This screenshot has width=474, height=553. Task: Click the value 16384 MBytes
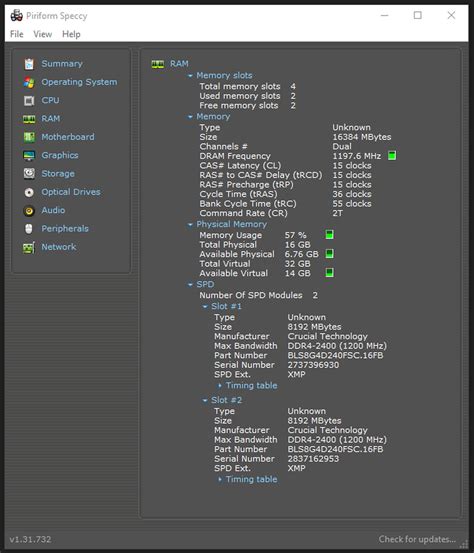pos(362,137)
